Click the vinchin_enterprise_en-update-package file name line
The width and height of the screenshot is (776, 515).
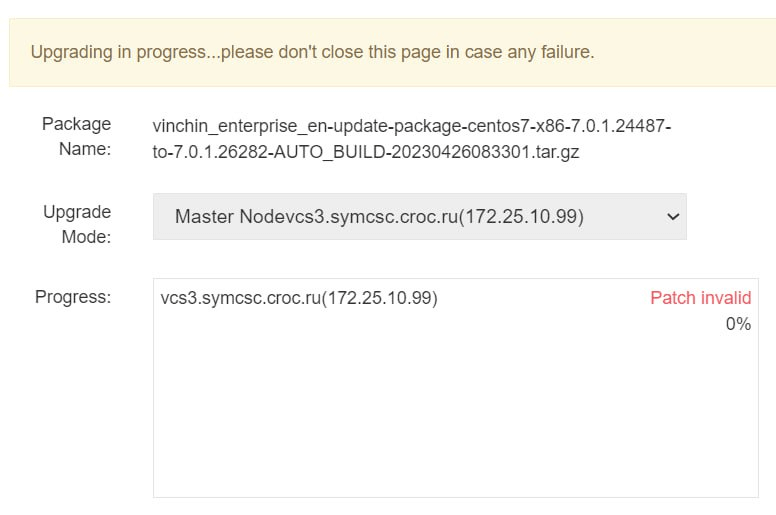pyautogui.click(x=411, y=126)
